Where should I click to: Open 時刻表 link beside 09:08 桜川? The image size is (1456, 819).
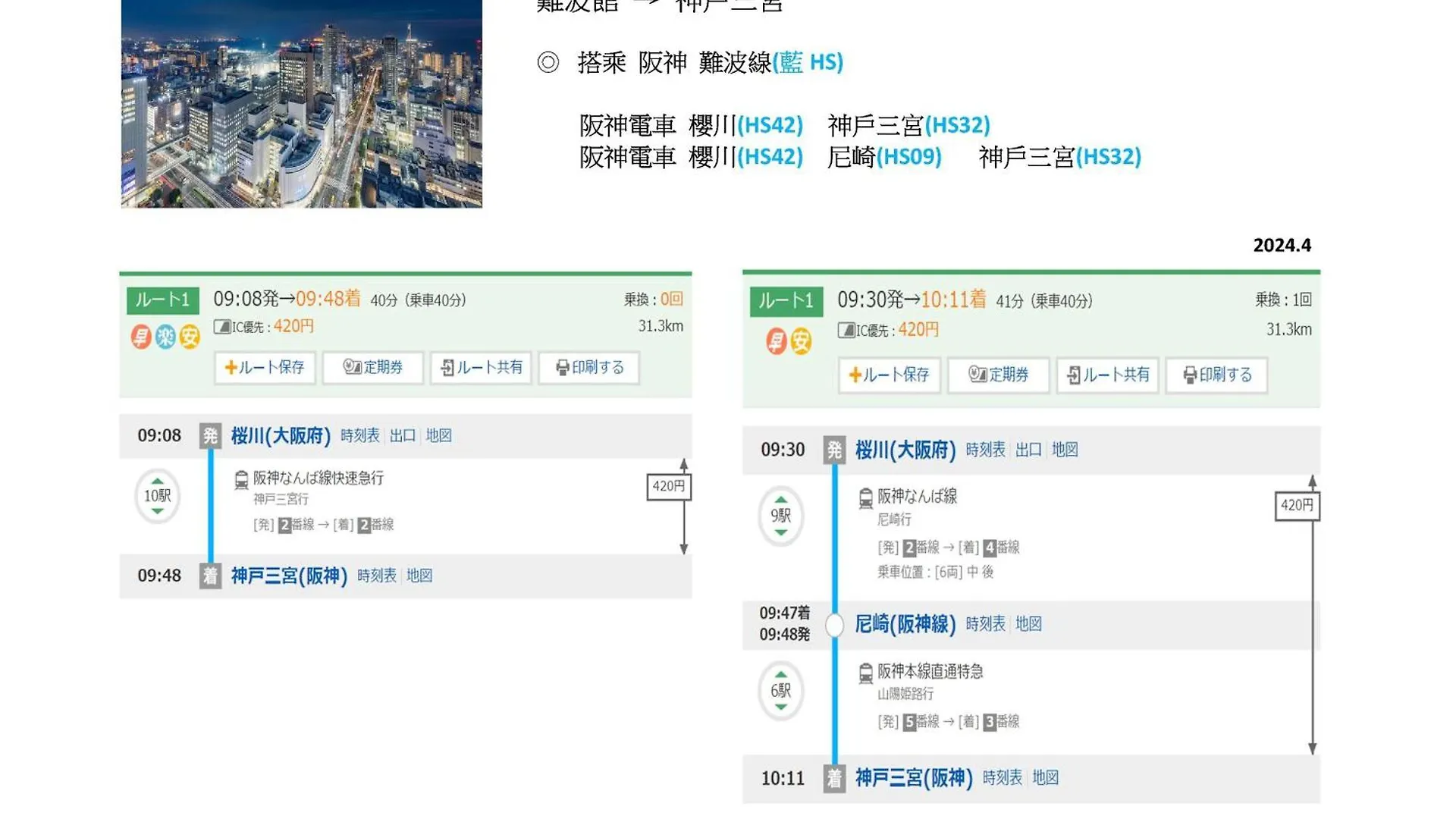point(360,436)
